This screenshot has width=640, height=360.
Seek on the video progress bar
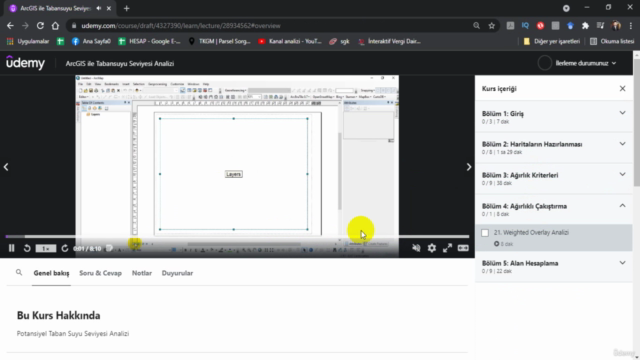[x=237, y=236]
